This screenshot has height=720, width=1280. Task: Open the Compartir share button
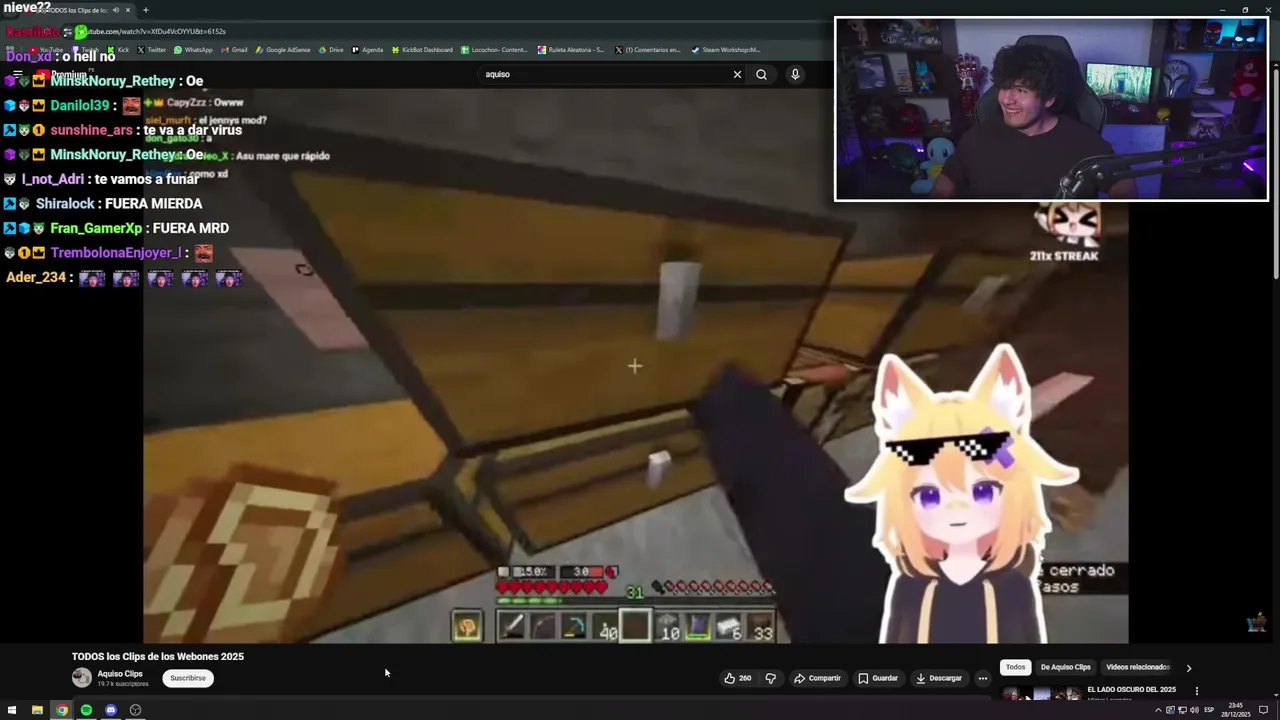pyautogui.click(x=817, y=678)
